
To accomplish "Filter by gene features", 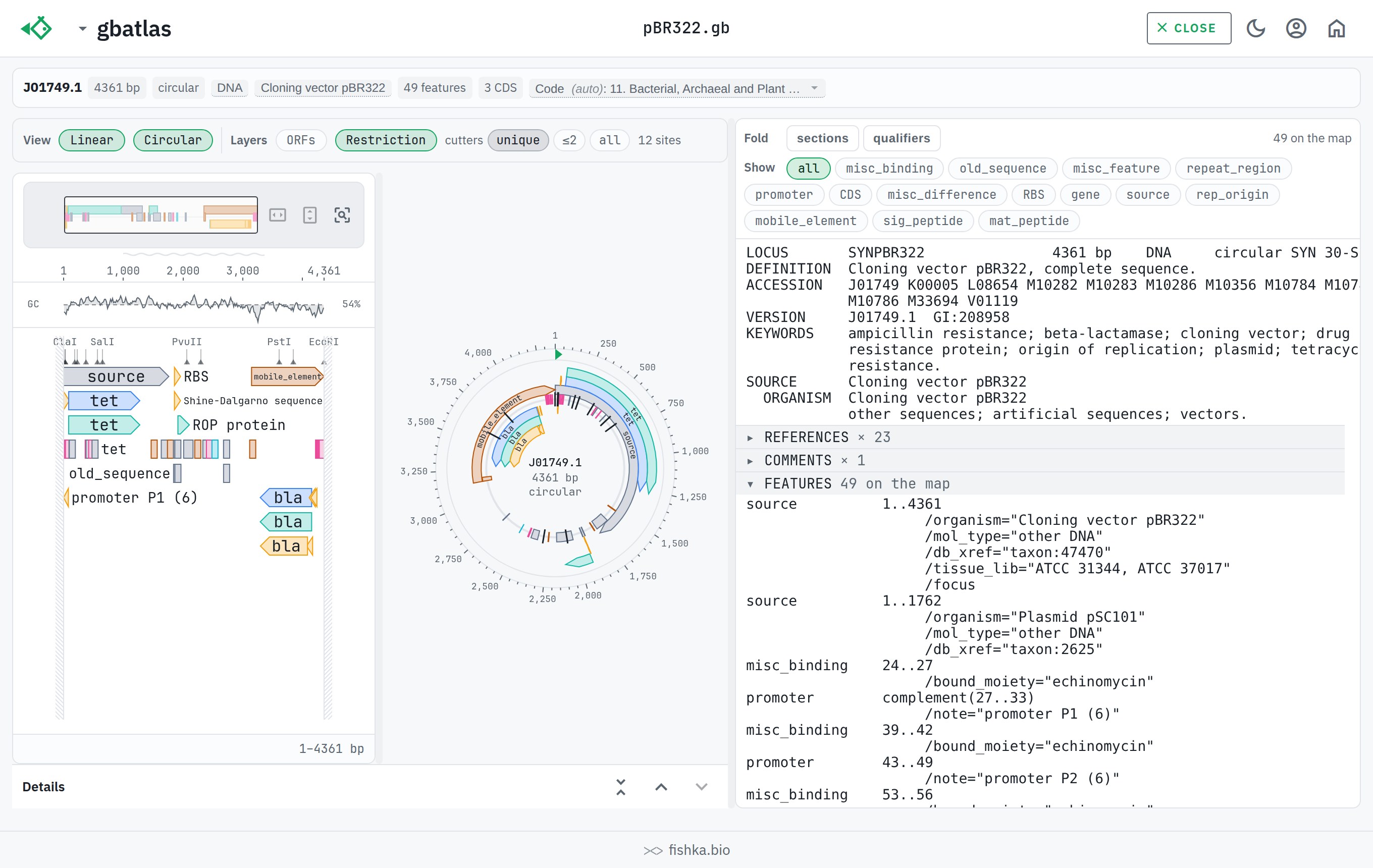I will click(1085, 194).
